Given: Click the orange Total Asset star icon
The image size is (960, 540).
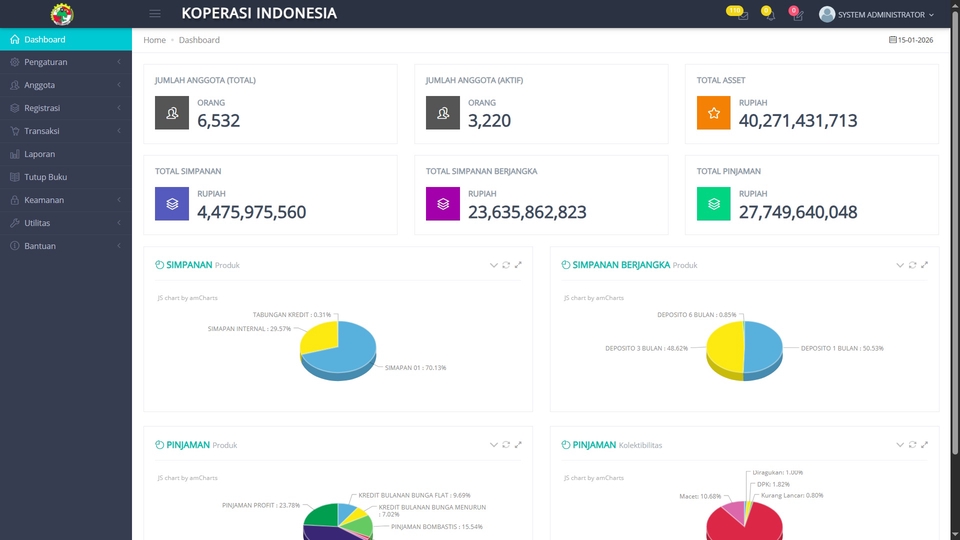Looking at the screenshot, I should click(x=714, y=113).
